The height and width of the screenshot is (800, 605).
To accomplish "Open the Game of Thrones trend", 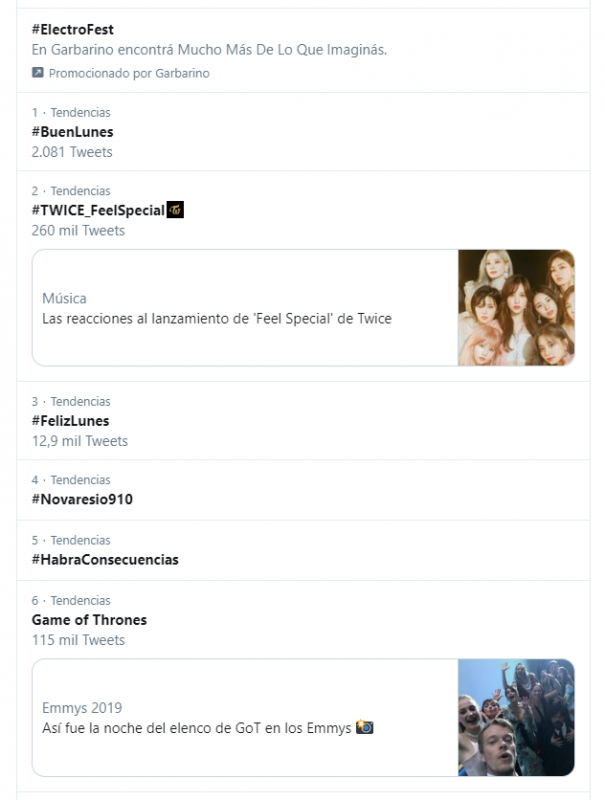I will click(x=89, y=620).
